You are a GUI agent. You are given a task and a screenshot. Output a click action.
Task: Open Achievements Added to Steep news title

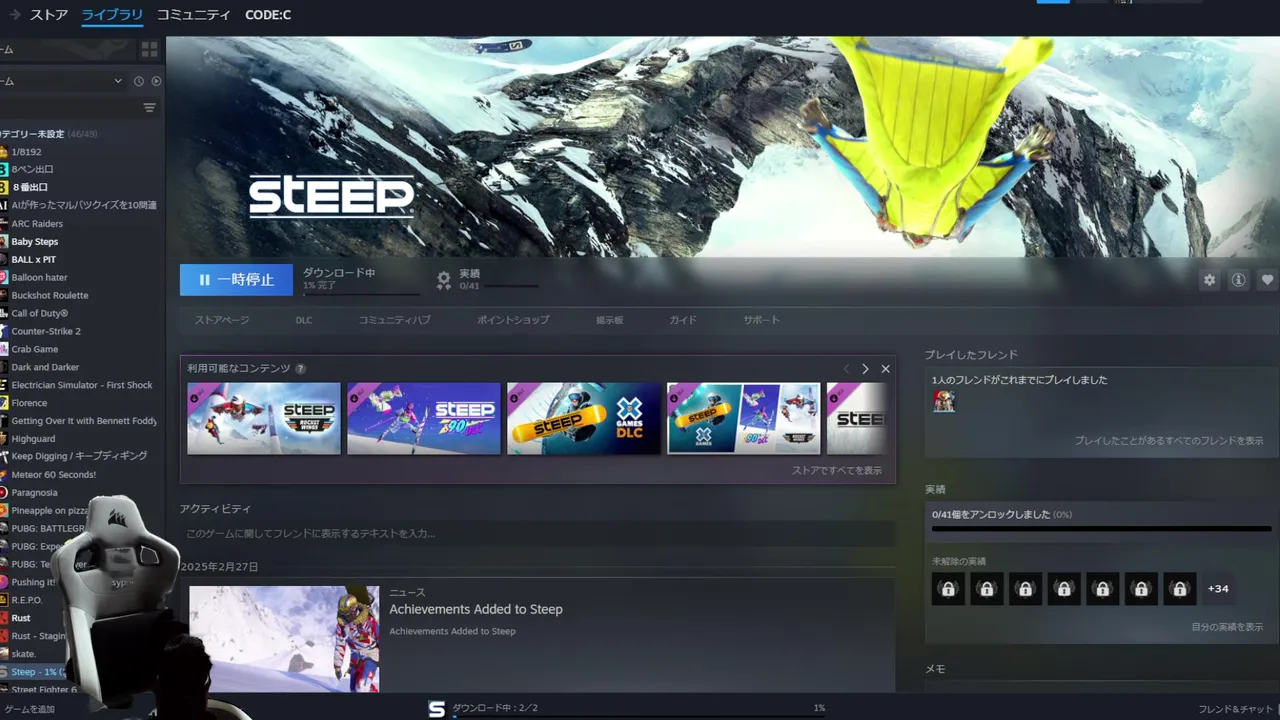point(476,609)
